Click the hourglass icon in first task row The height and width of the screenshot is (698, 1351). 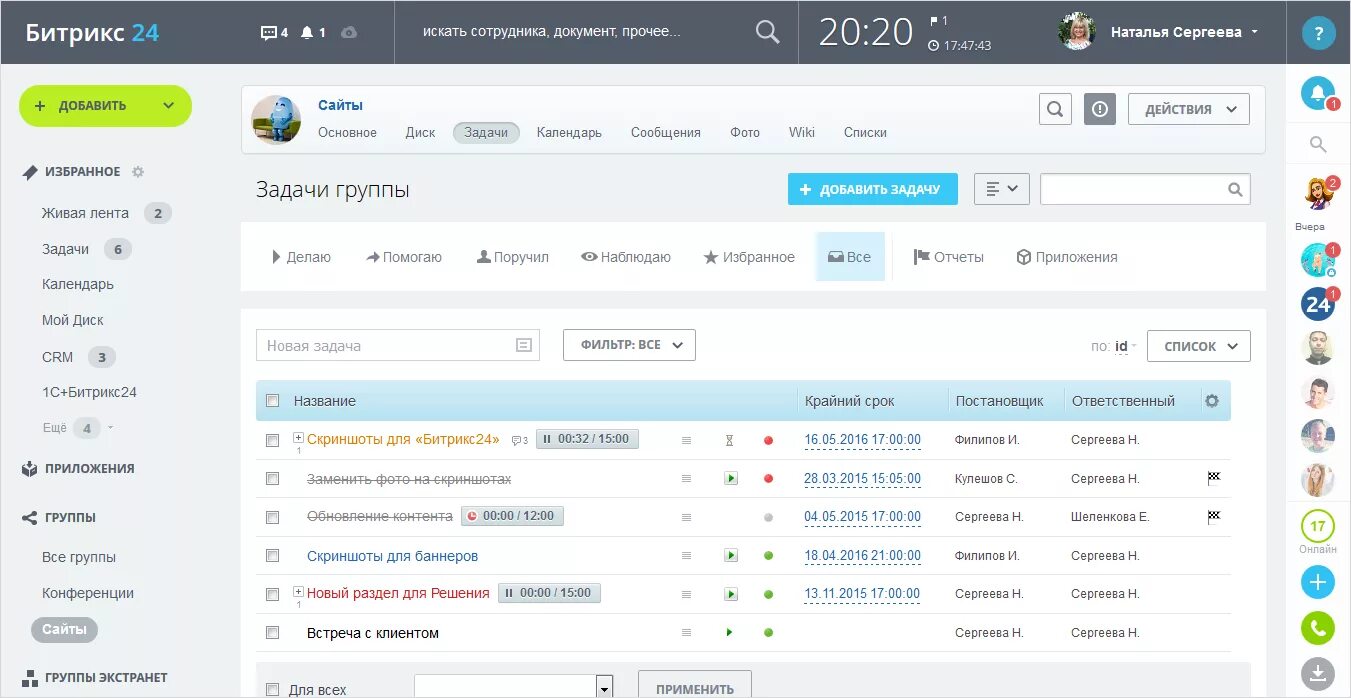pyautogui.click(x=730, y=440)
